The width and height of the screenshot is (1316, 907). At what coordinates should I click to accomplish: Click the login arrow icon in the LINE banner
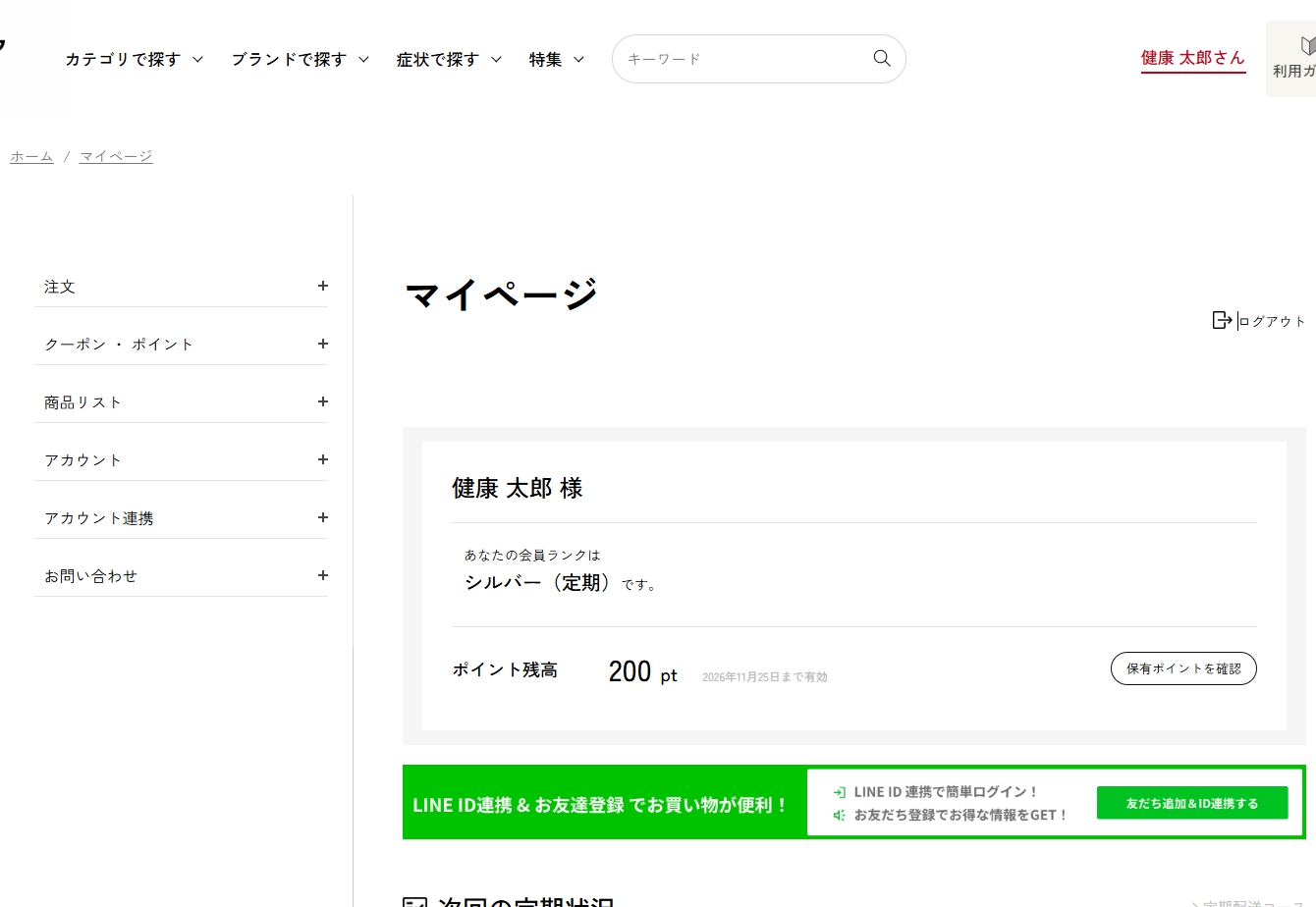839,791
